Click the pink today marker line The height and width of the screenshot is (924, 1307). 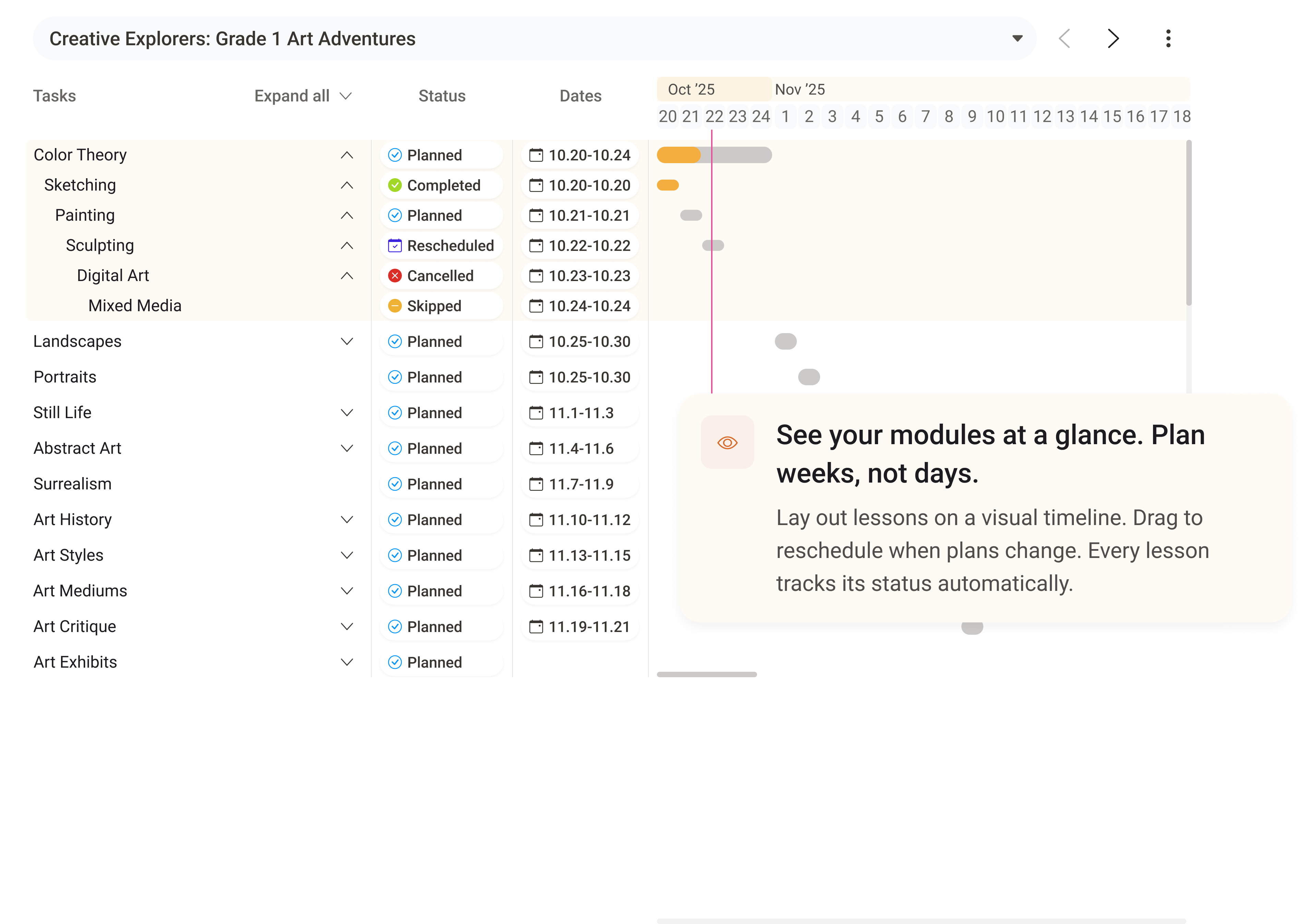coord(711,262)
